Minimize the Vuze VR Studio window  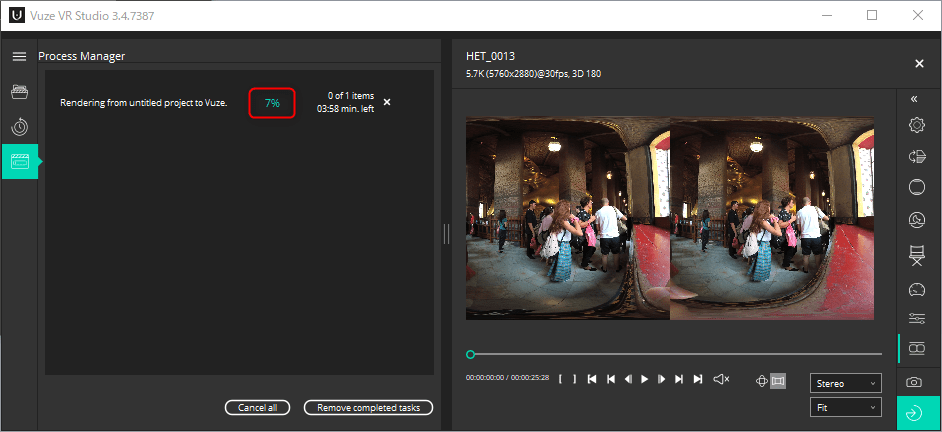click(827, 16)
